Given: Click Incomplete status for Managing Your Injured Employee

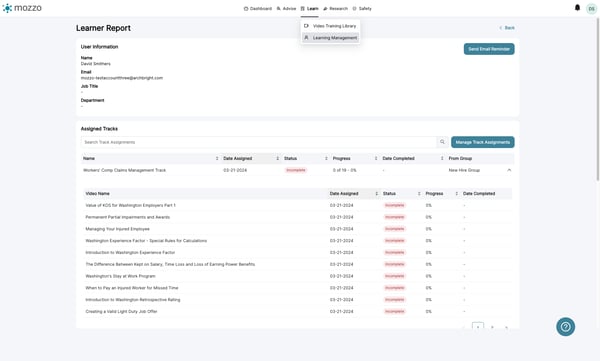Looking at the screenshot, I should [395, 229].
